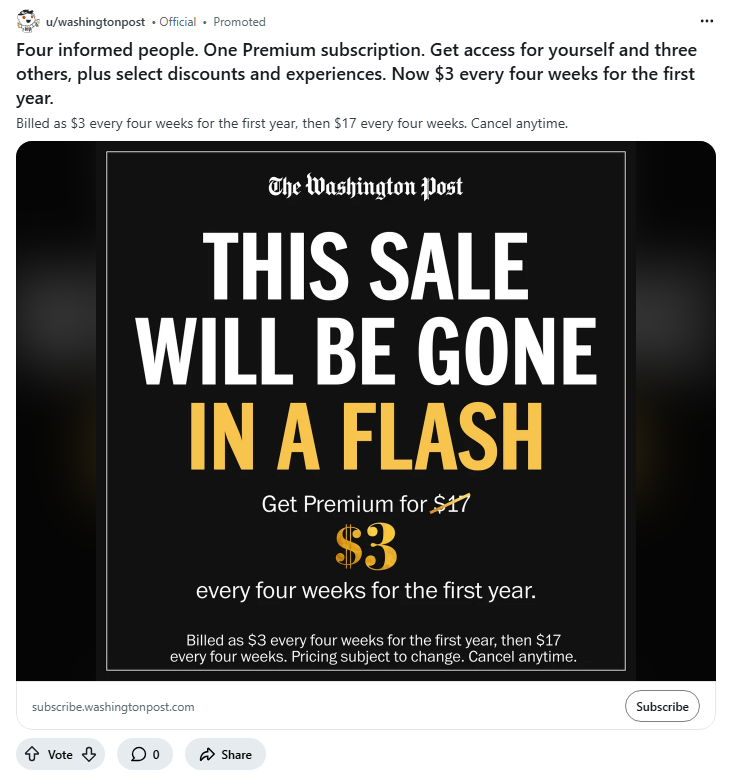This screenshot has height=773, width=732.
Task: Click the 'Four informed people' post title
Action: coord(357,74)
